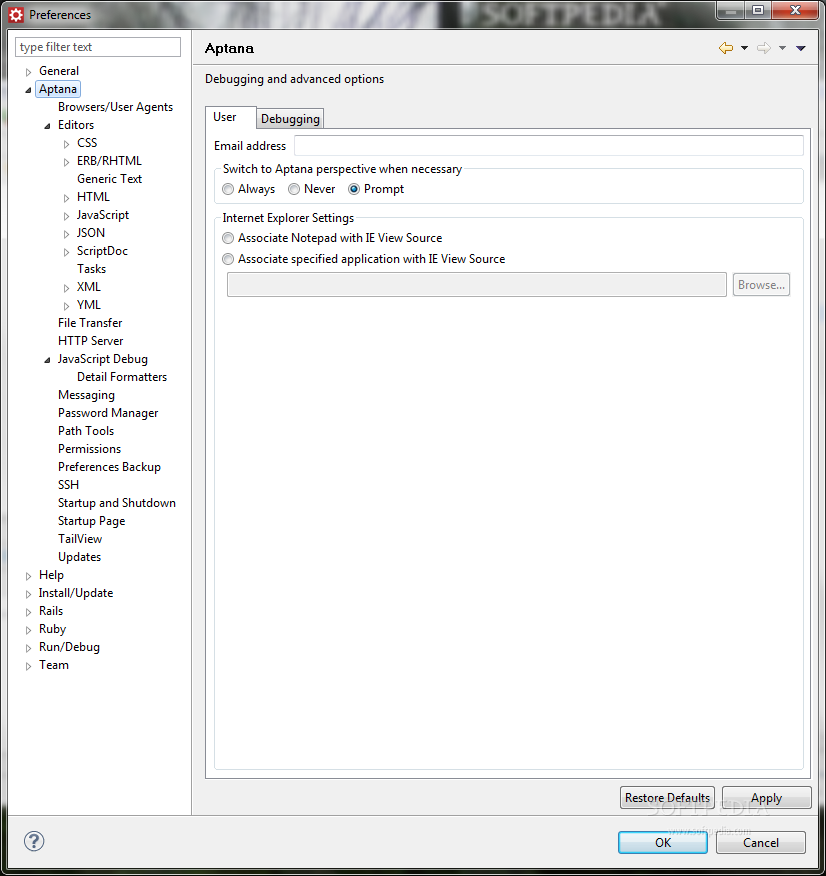Expand the Rails tree node
This screenshot has height=876, width=826.
click(28, 612)
